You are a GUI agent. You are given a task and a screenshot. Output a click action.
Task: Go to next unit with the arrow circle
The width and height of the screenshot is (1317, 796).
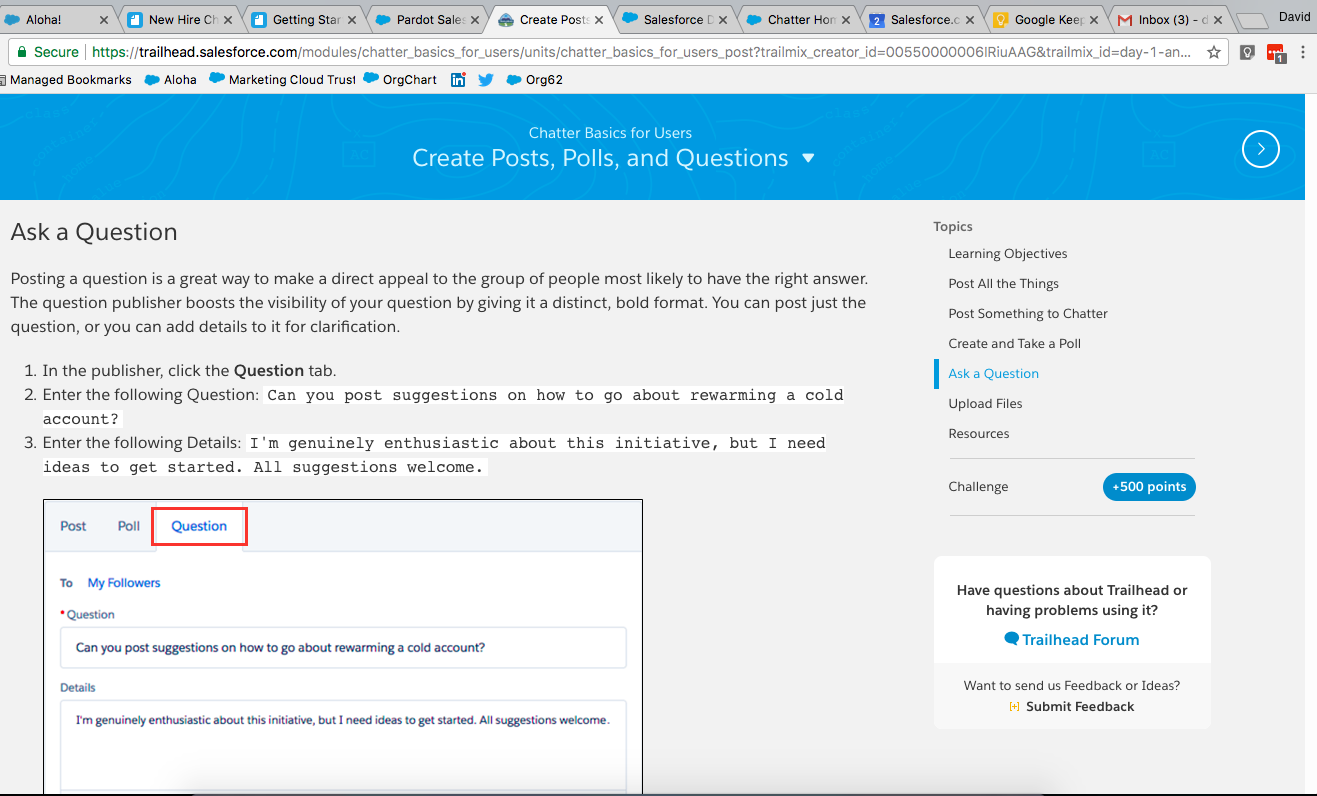tap(1261, 149)
